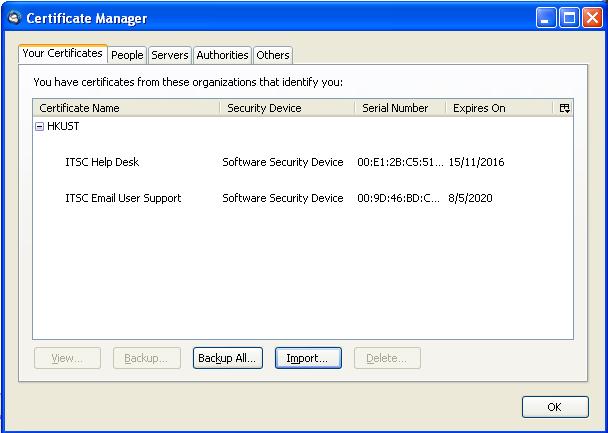Open the Others tab
The width and height of the screenshot is (608, 433).
click(273, 55)
